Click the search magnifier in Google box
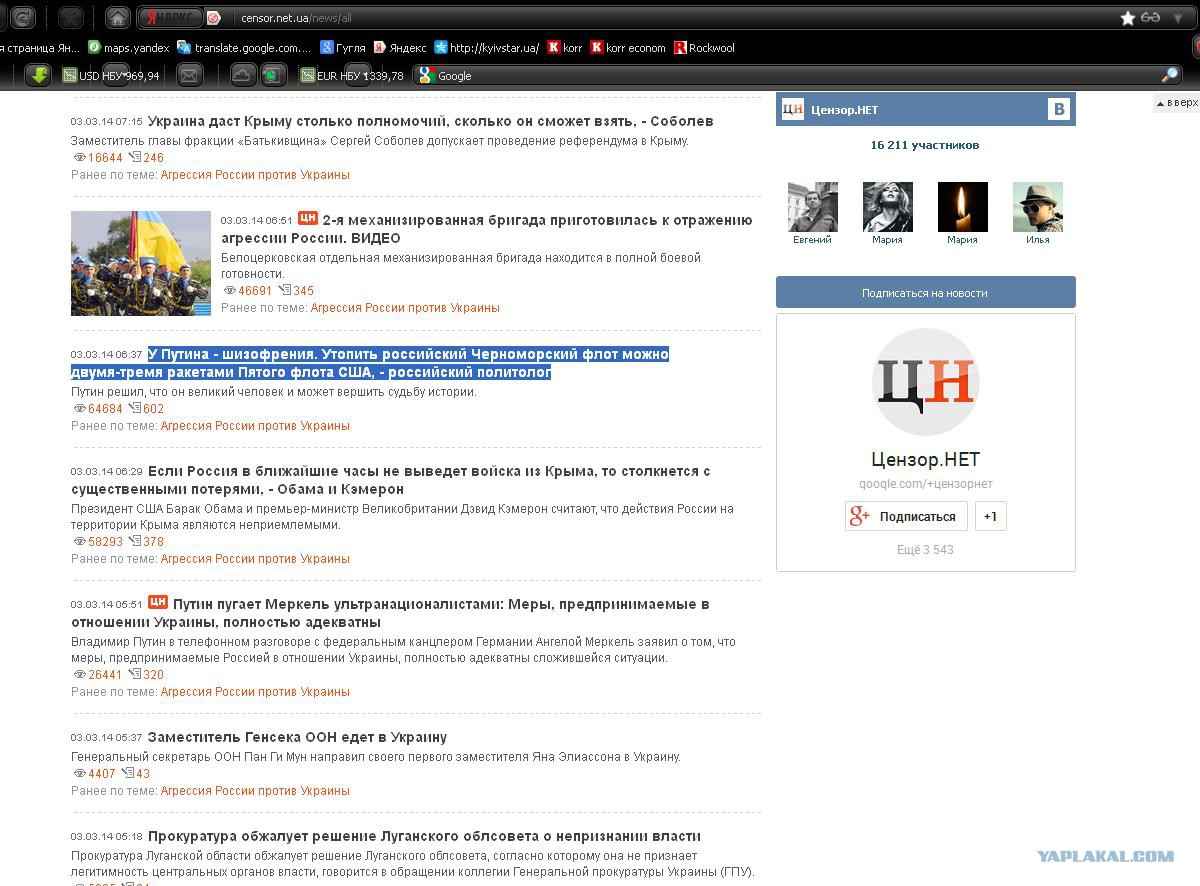The image size is (1200, 886). [x=1169, y=75]
